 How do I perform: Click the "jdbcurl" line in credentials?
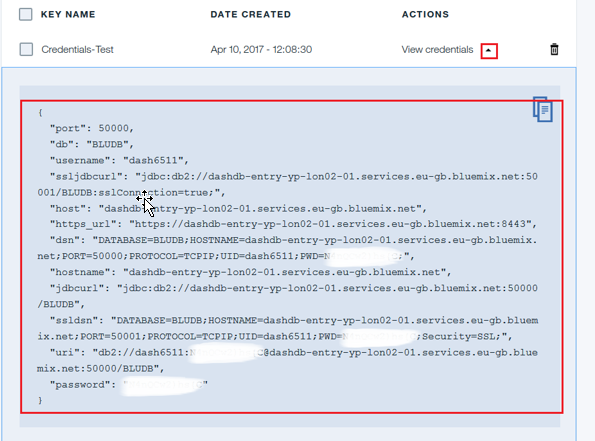(x=287, y=296)
